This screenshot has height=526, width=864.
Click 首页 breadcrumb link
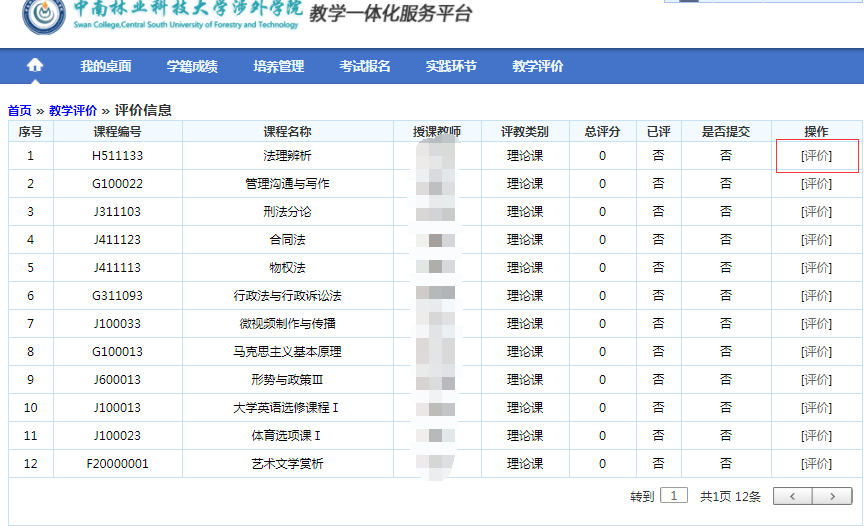coord(19,111)
